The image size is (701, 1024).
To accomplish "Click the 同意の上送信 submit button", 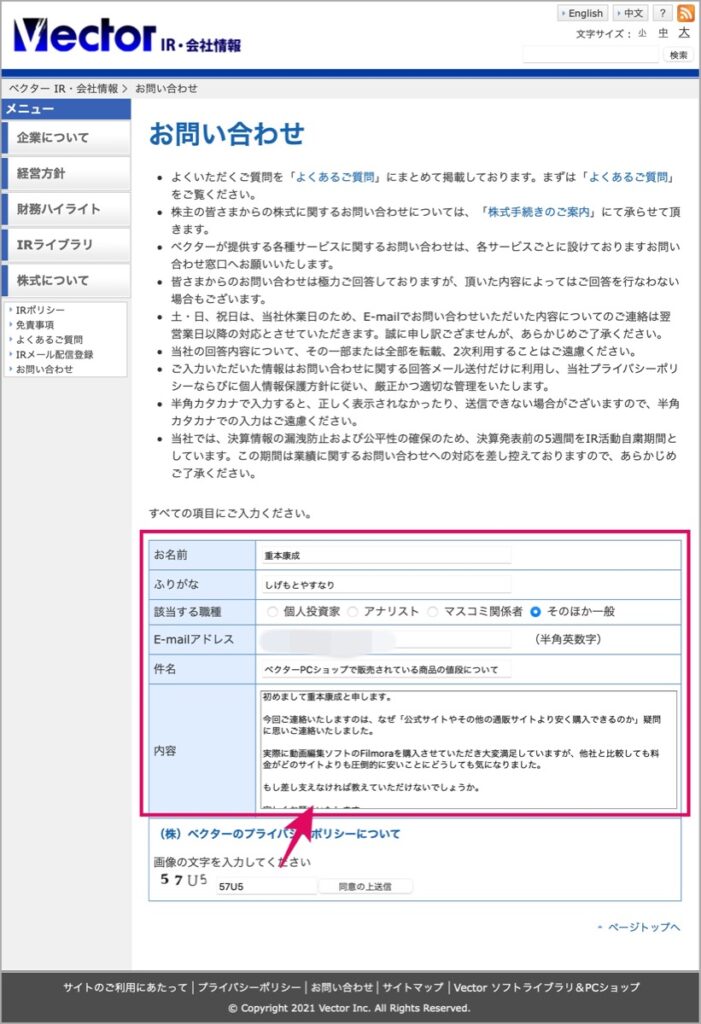I will (365, 886).
